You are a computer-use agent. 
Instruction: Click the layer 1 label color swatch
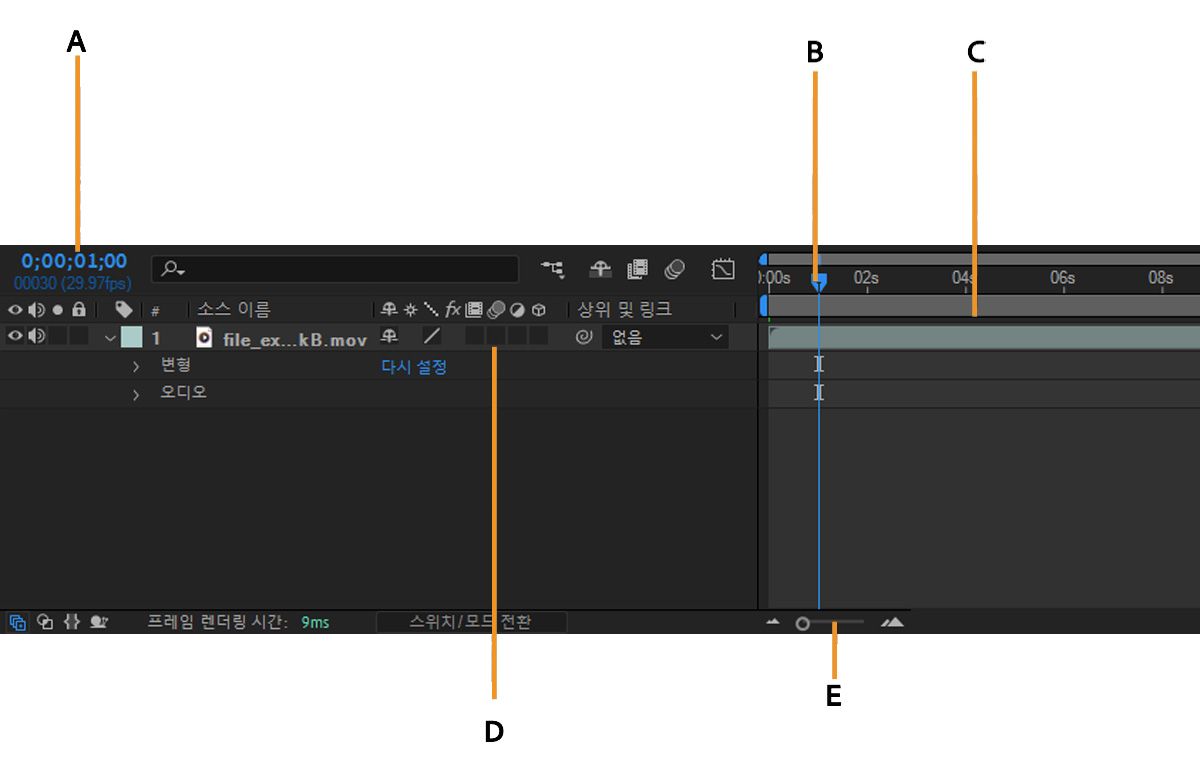pos(132,337)
